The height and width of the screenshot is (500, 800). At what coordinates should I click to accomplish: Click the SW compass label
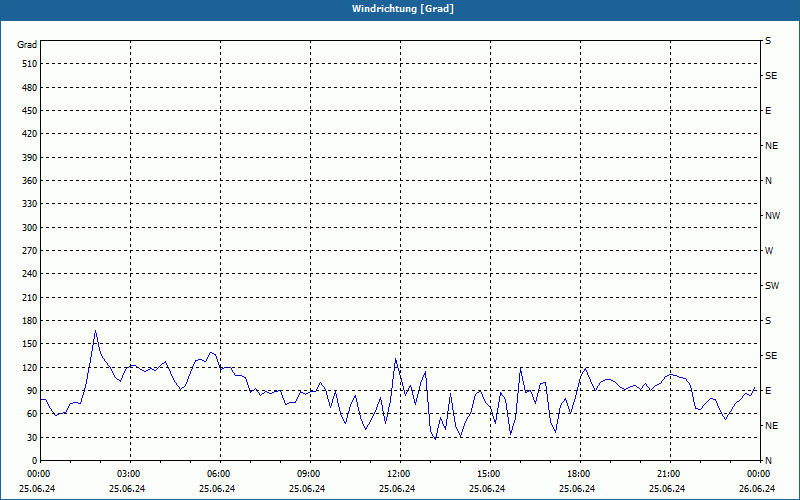pos(772,286)
